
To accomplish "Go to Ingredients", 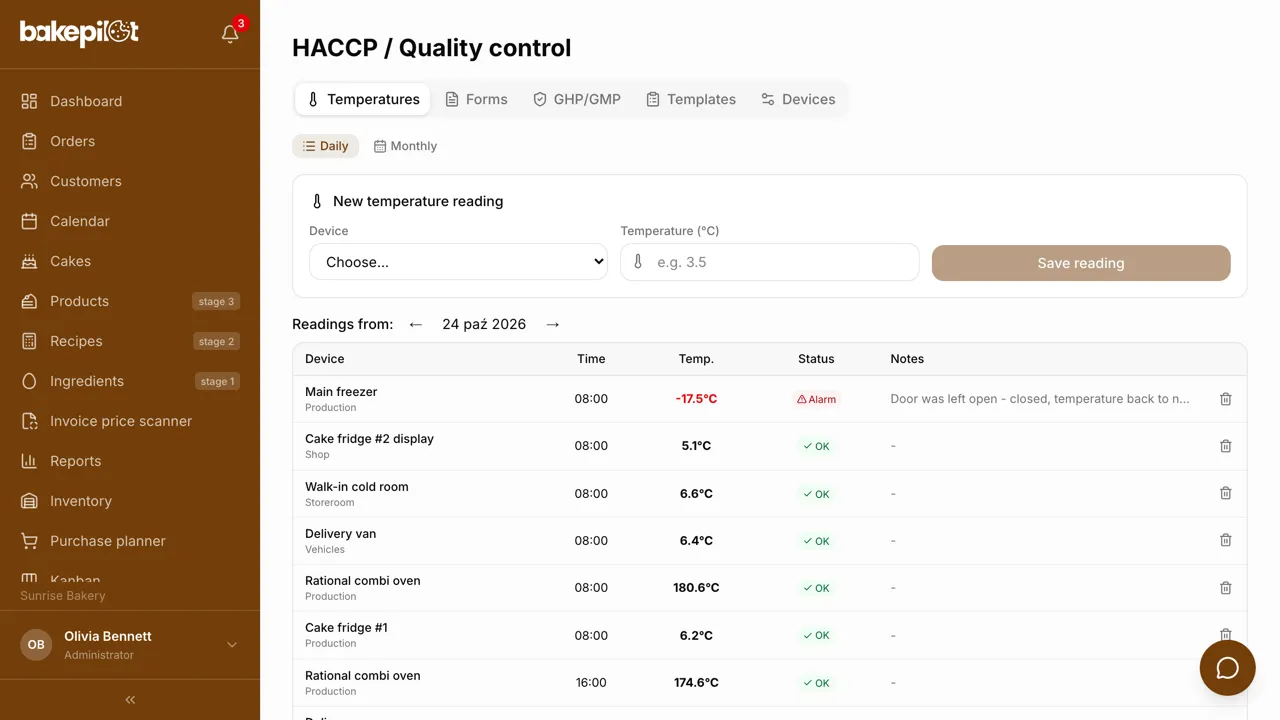I will 130,381.
